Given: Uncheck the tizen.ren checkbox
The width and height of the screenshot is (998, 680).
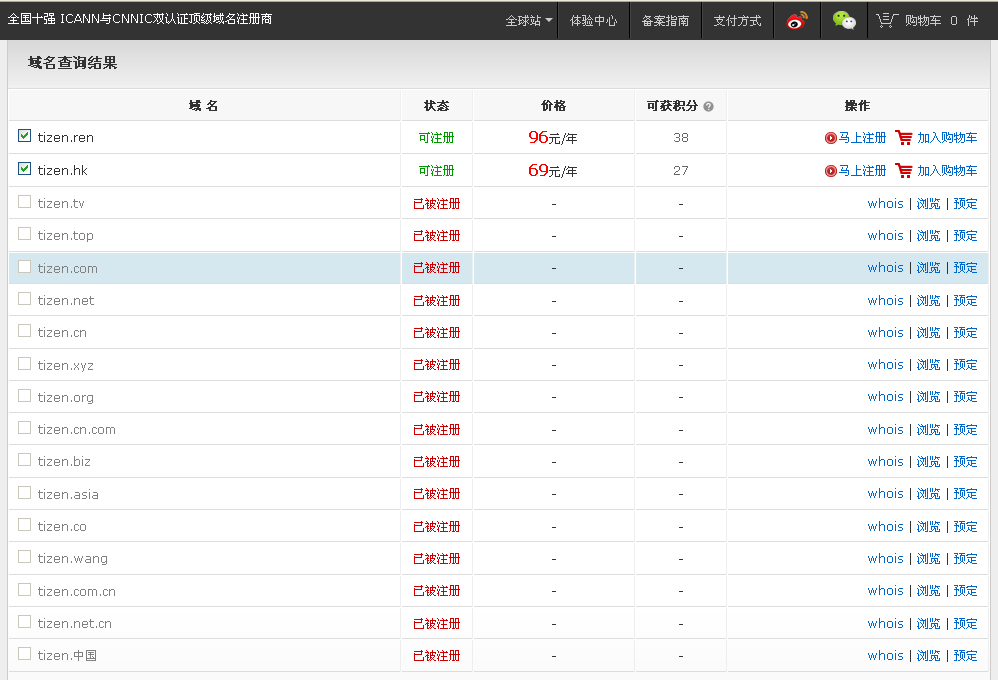Looking at the screenshot, I should [24, 136].
